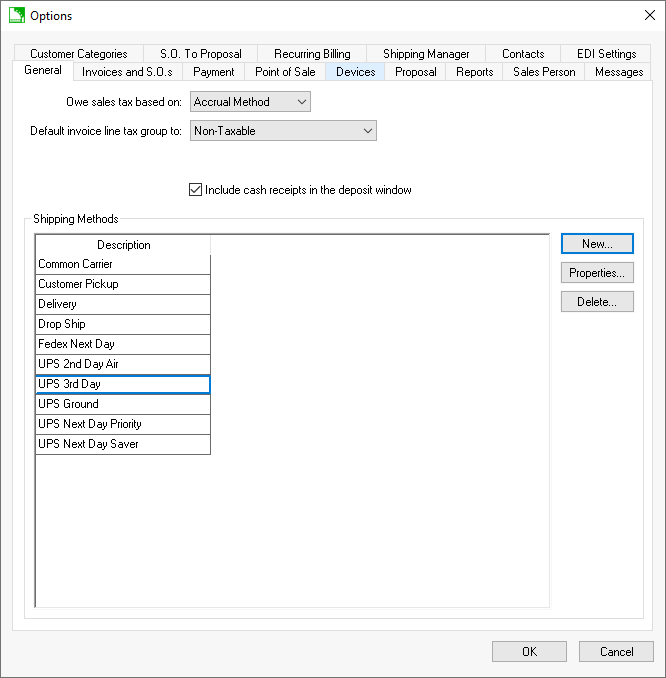Click the Options window app icon

(x=16, y=15)
